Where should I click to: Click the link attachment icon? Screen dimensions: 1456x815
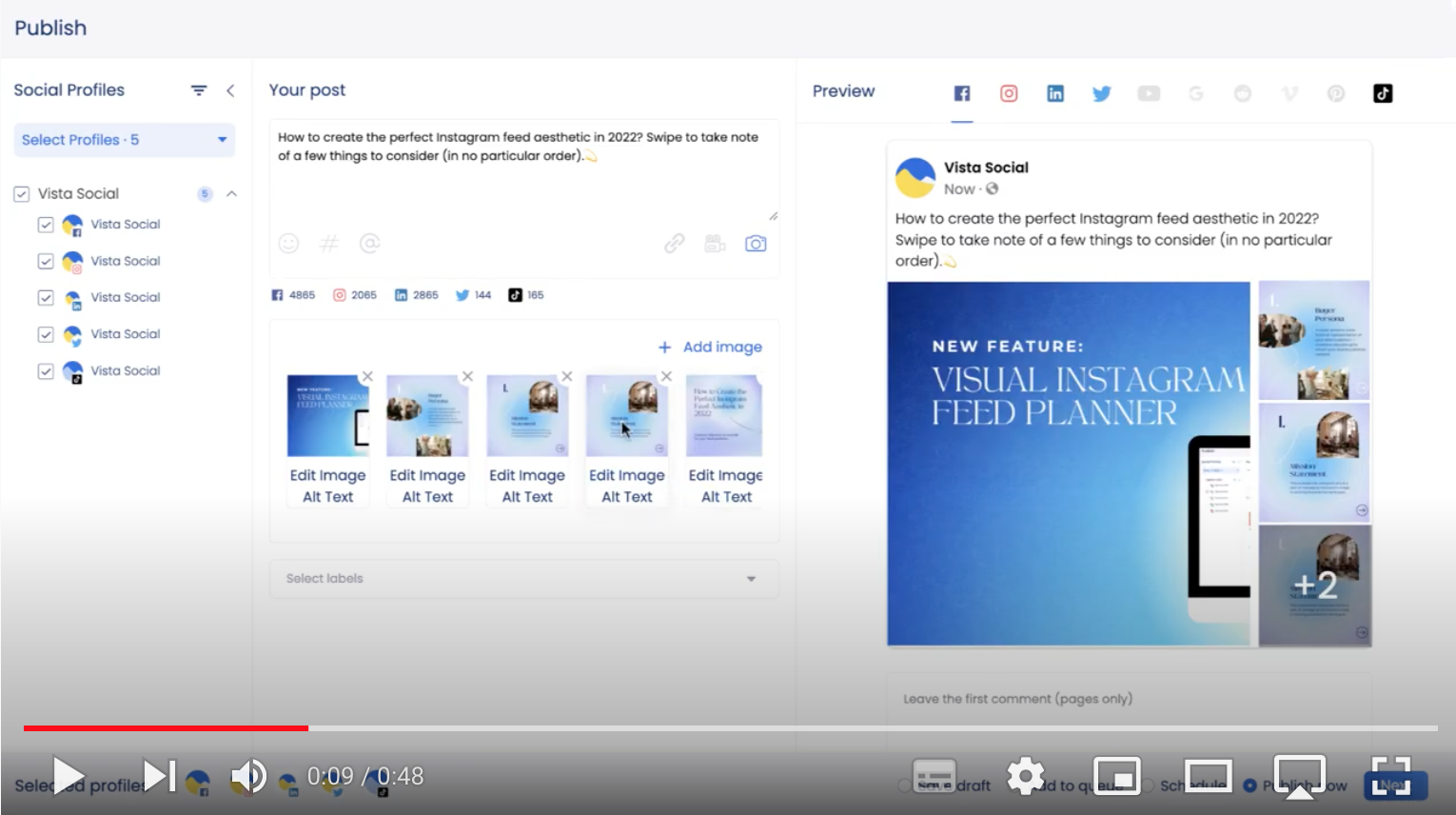(x=674, y=244)
